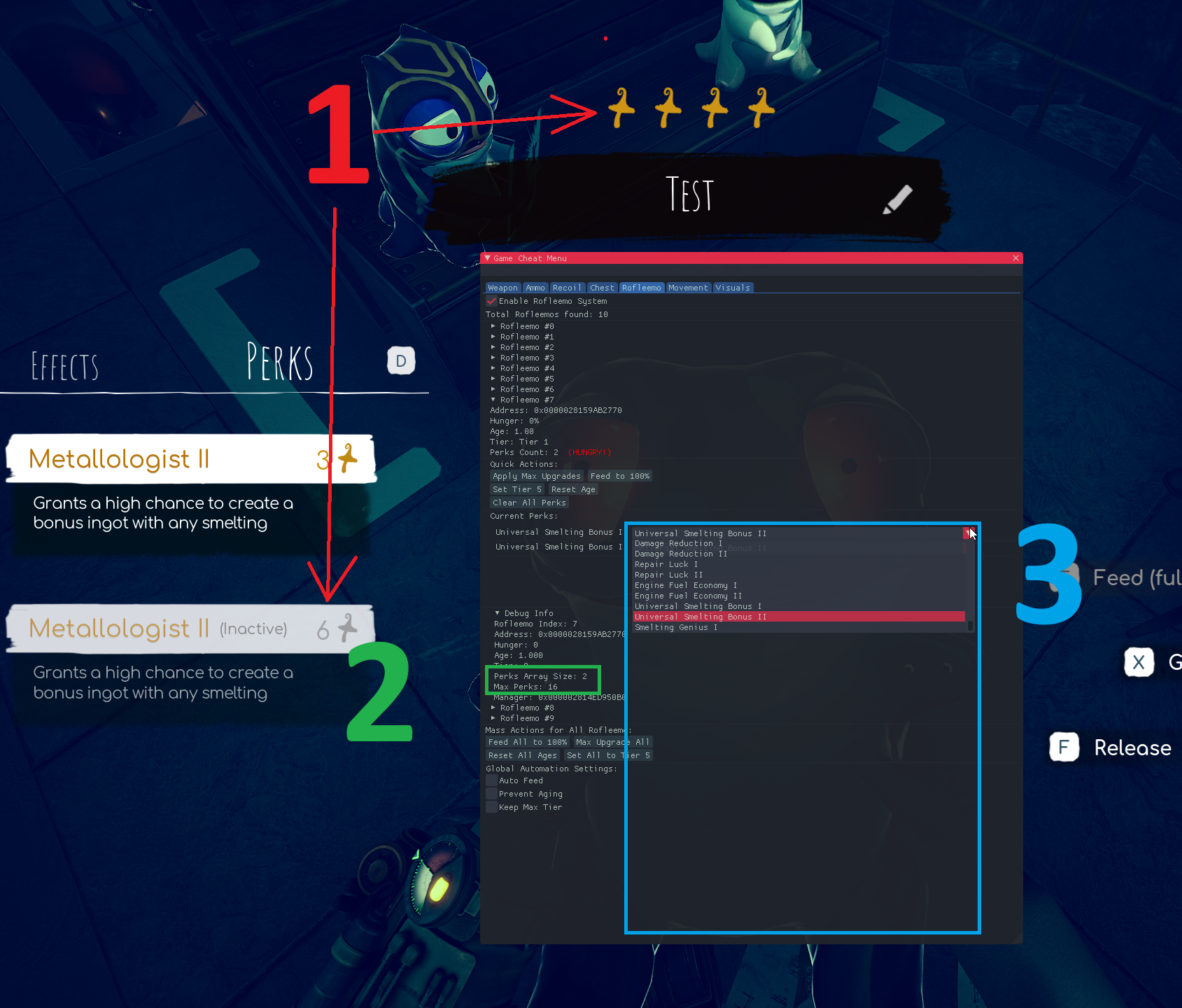Open the Visuals tab
1182x1008 pixels.
[733, 288]
